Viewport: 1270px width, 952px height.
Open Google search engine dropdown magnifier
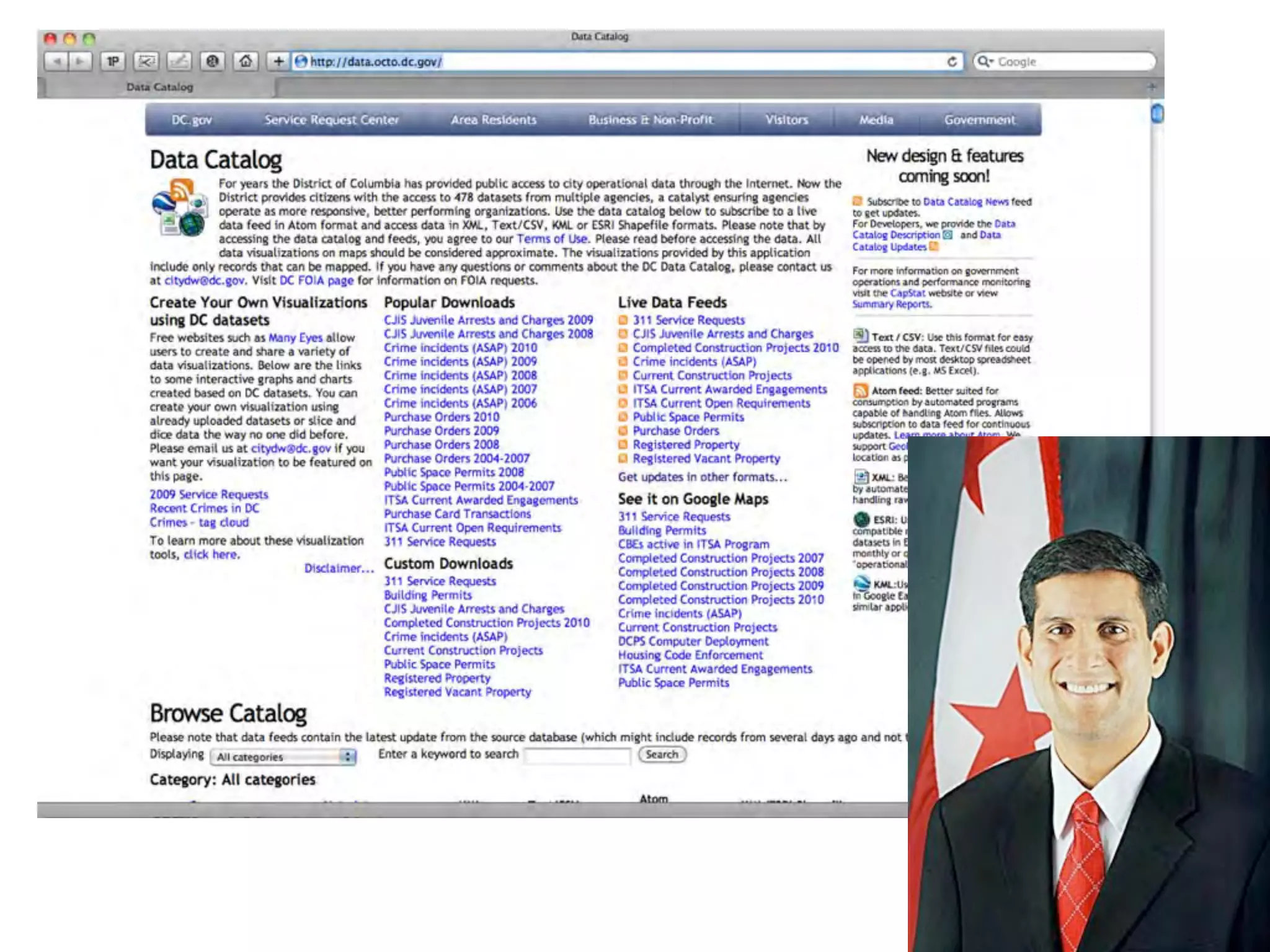click(984, 61)
